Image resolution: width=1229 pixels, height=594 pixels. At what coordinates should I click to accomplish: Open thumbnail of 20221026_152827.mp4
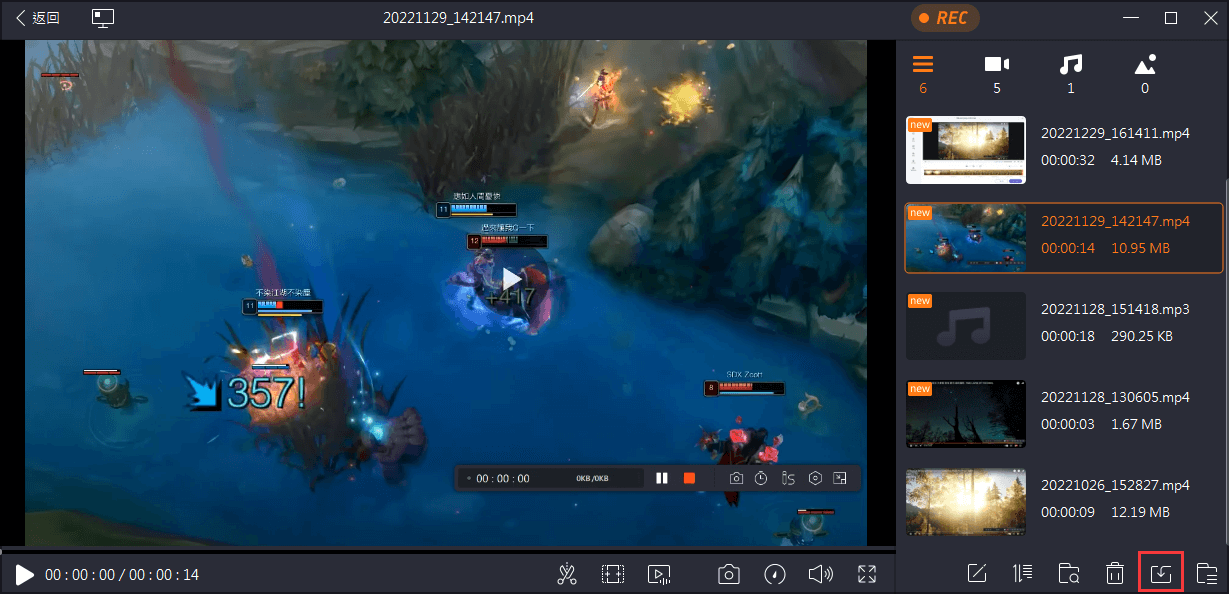point(966,502)
